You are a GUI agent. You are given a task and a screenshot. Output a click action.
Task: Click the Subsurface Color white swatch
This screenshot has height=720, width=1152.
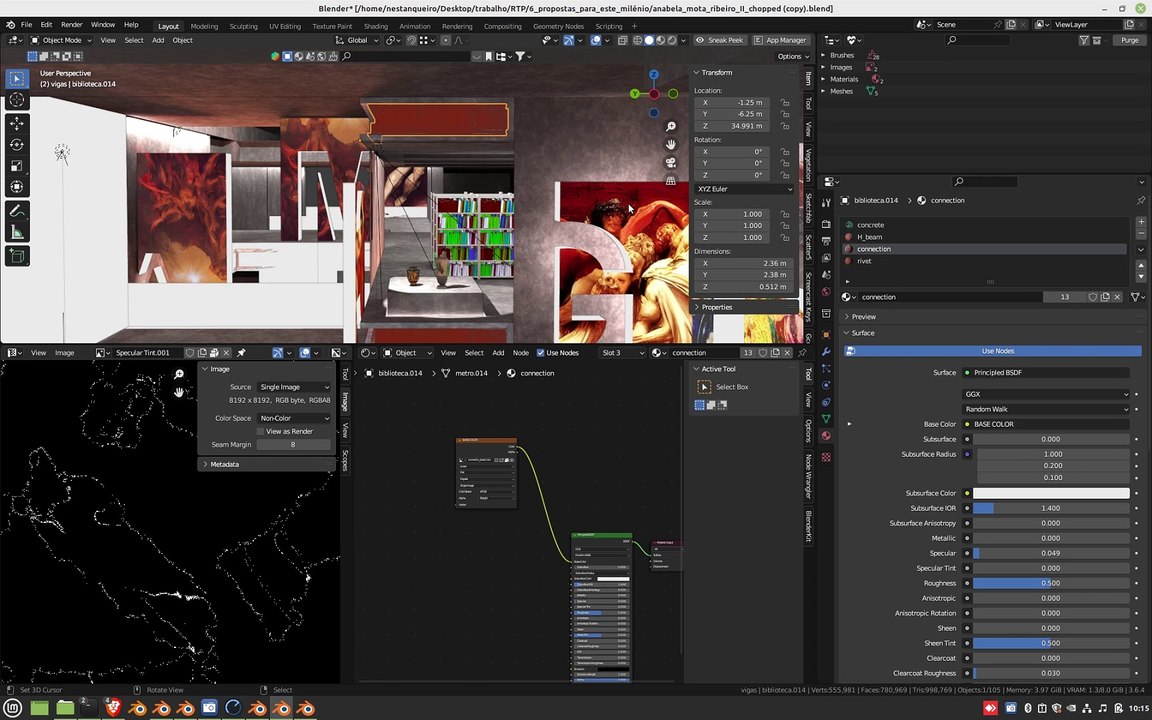tap(1051, 493)
